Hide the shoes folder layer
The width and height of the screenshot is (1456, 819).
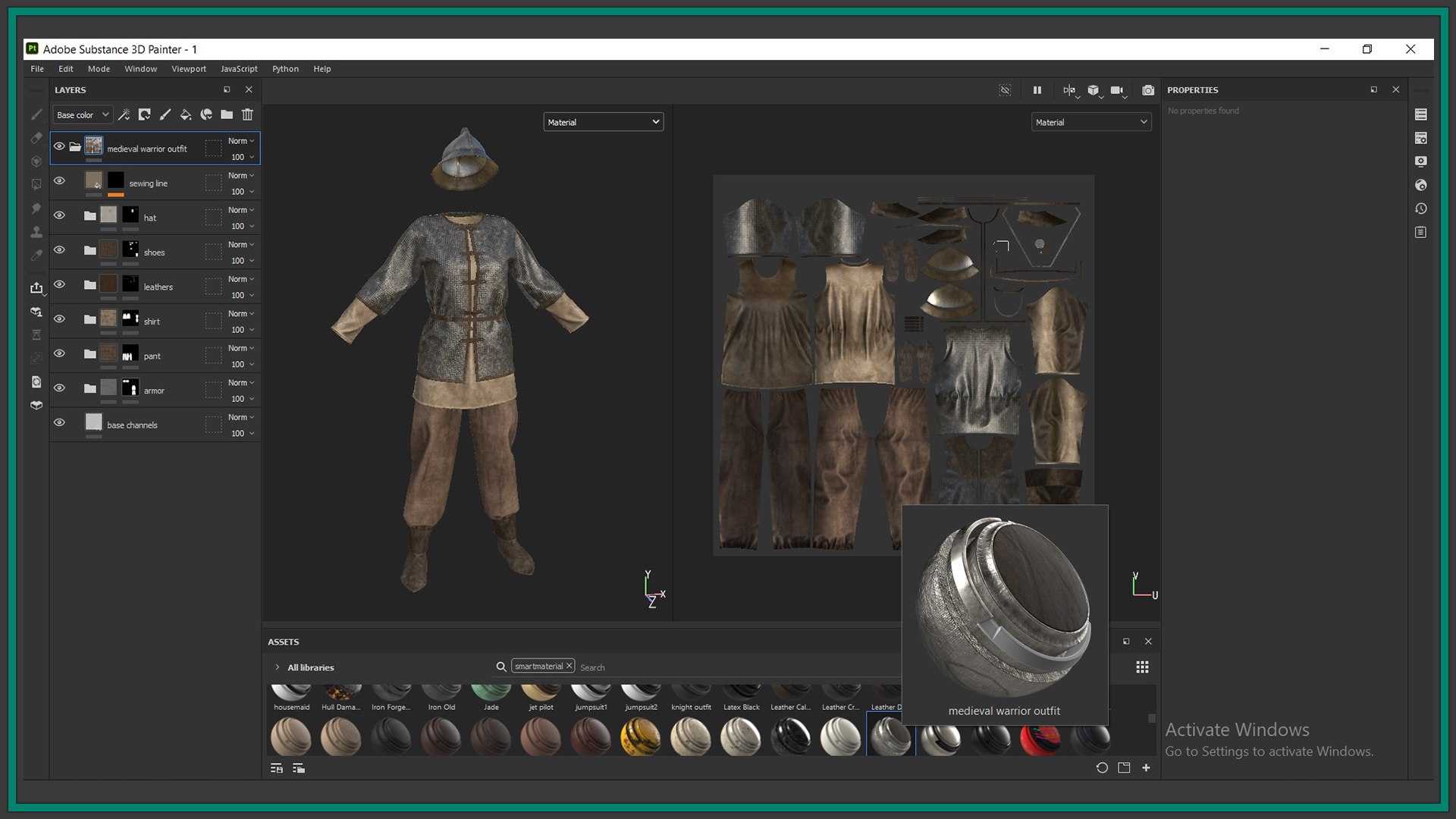click(59, 249)
